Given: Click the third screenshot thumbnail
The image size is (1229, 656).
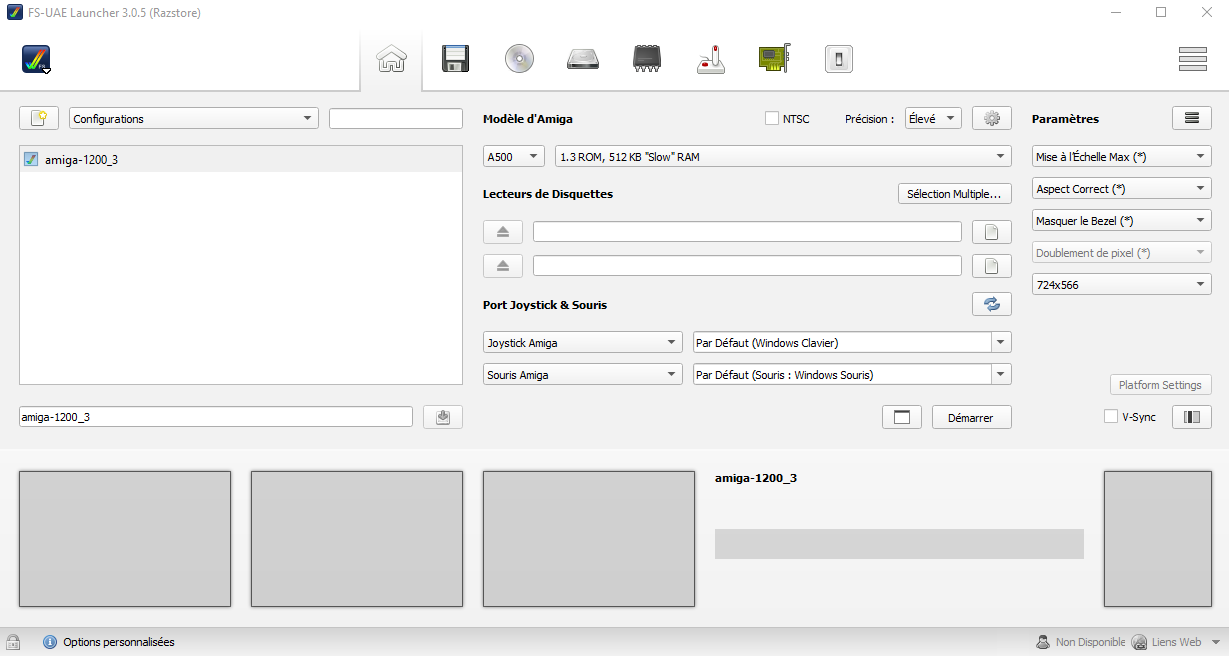Looking at the screenshot, I should click(x=589, y=539).
